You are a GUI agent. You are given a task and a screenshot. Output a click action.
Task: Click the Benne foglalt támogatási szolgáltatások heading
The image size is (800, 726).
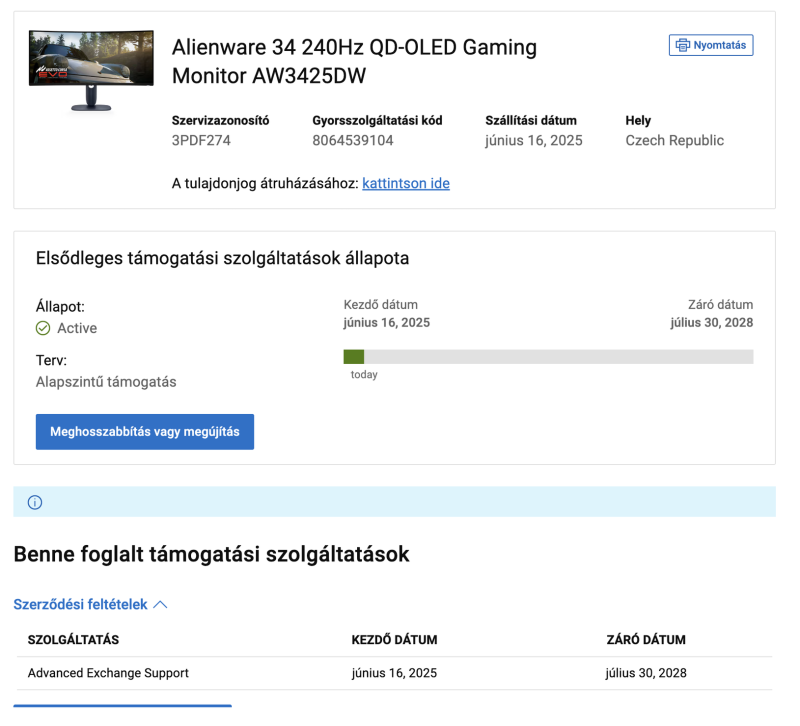(x=211, y=554)
